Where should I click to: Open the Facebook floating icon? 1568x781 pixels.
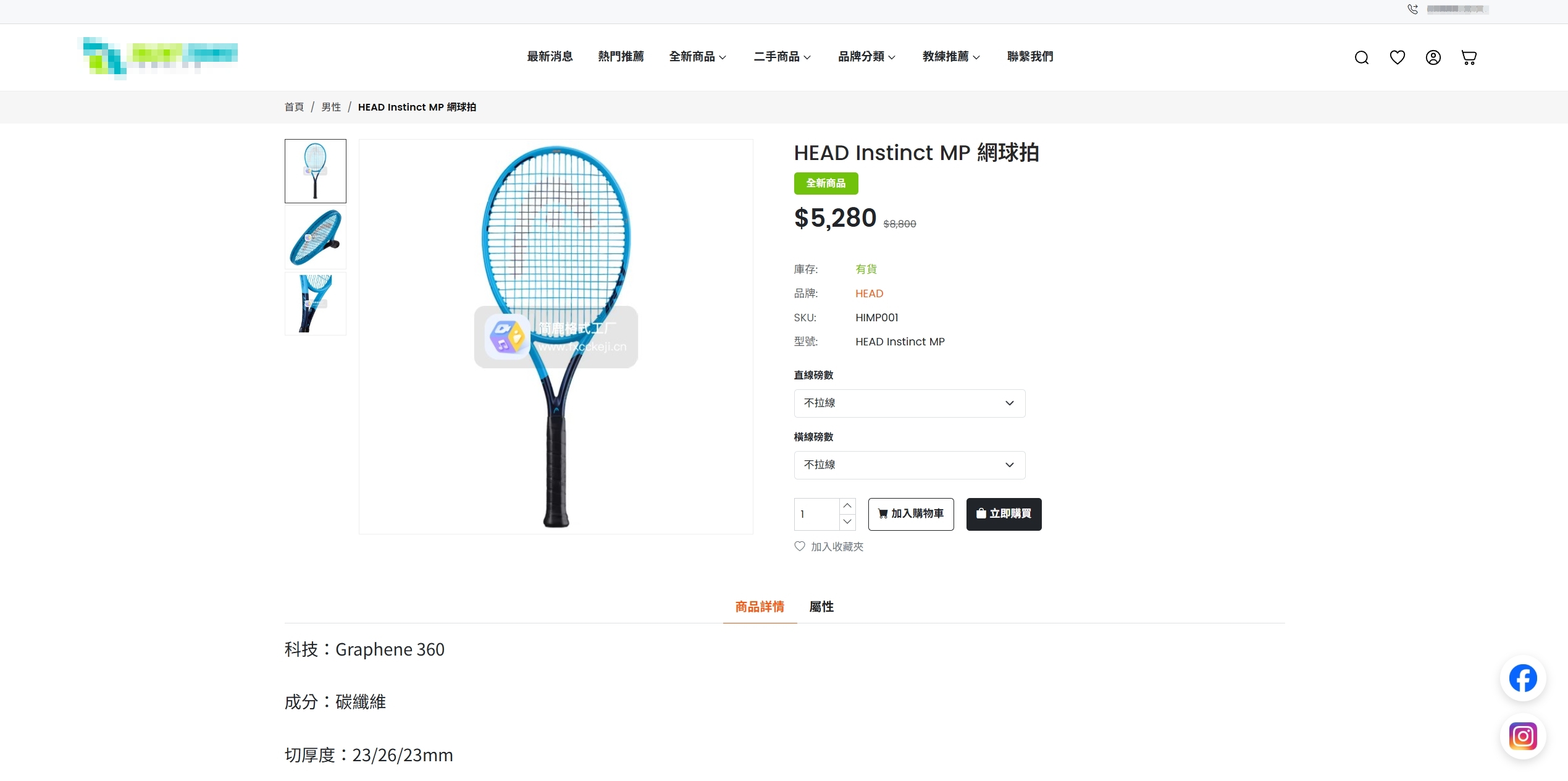coord(1523,678)
